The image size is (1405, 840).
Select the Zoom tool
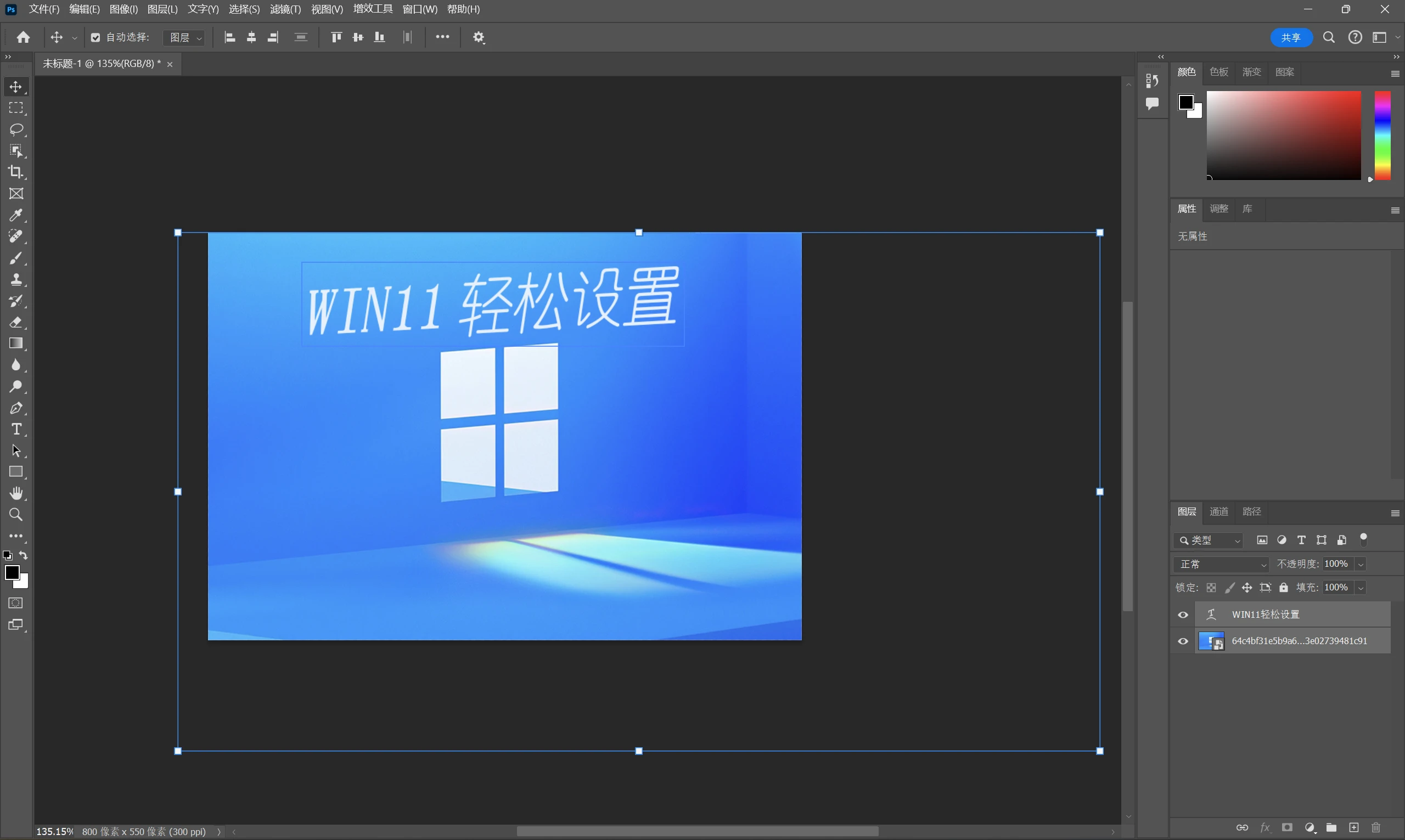click(16, 515)
